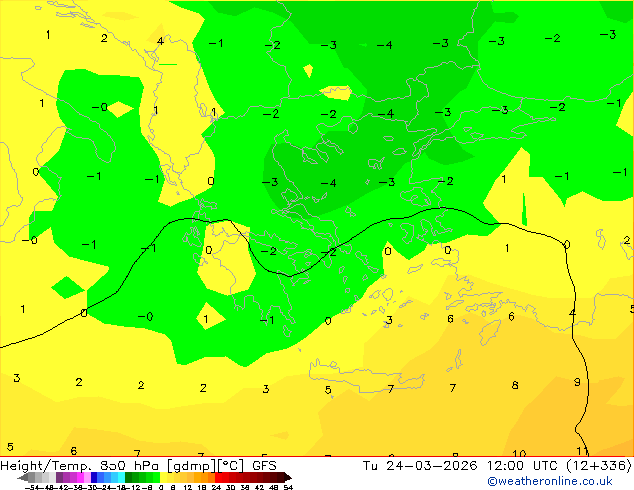The image size is (634, 490).
Task: Click the '11' temperature value on the map
Action: 582,451
